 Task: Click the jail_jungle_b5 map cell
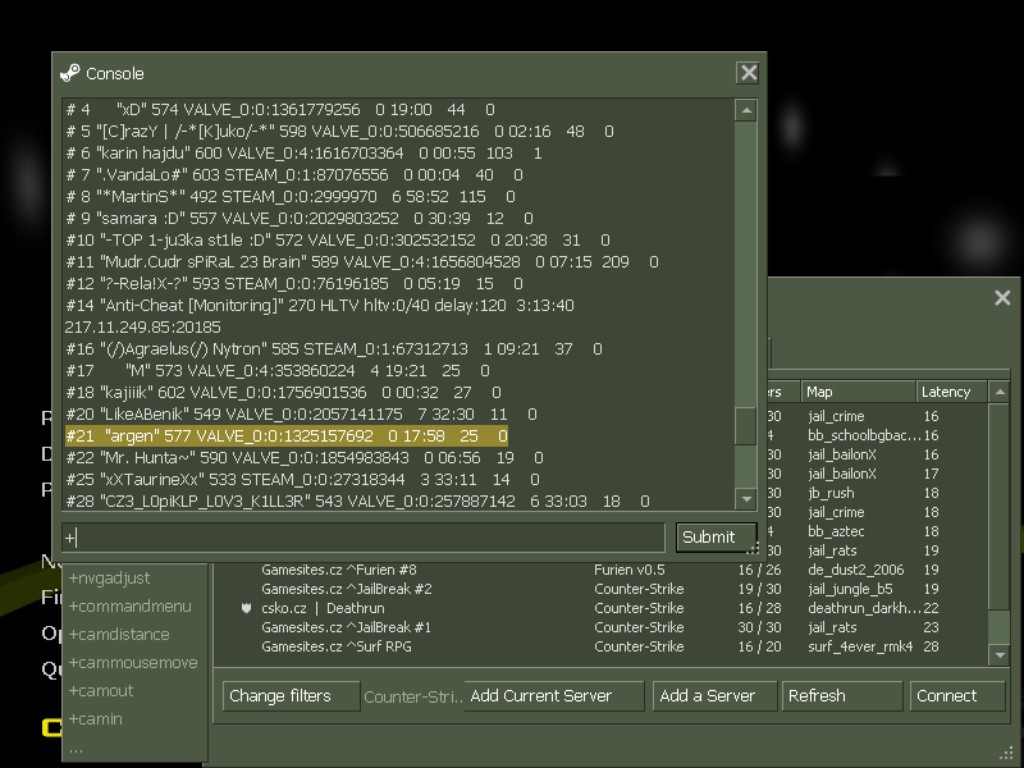pyautogui.click(x=850, y=588)
